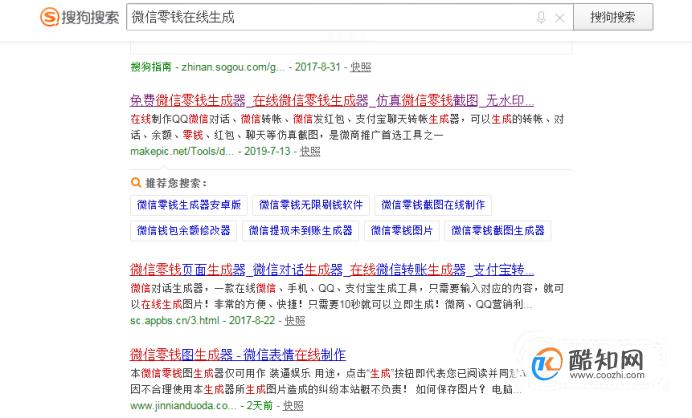
Task: Click the date text 2017-8-22
Action: [x=252, y=320]
